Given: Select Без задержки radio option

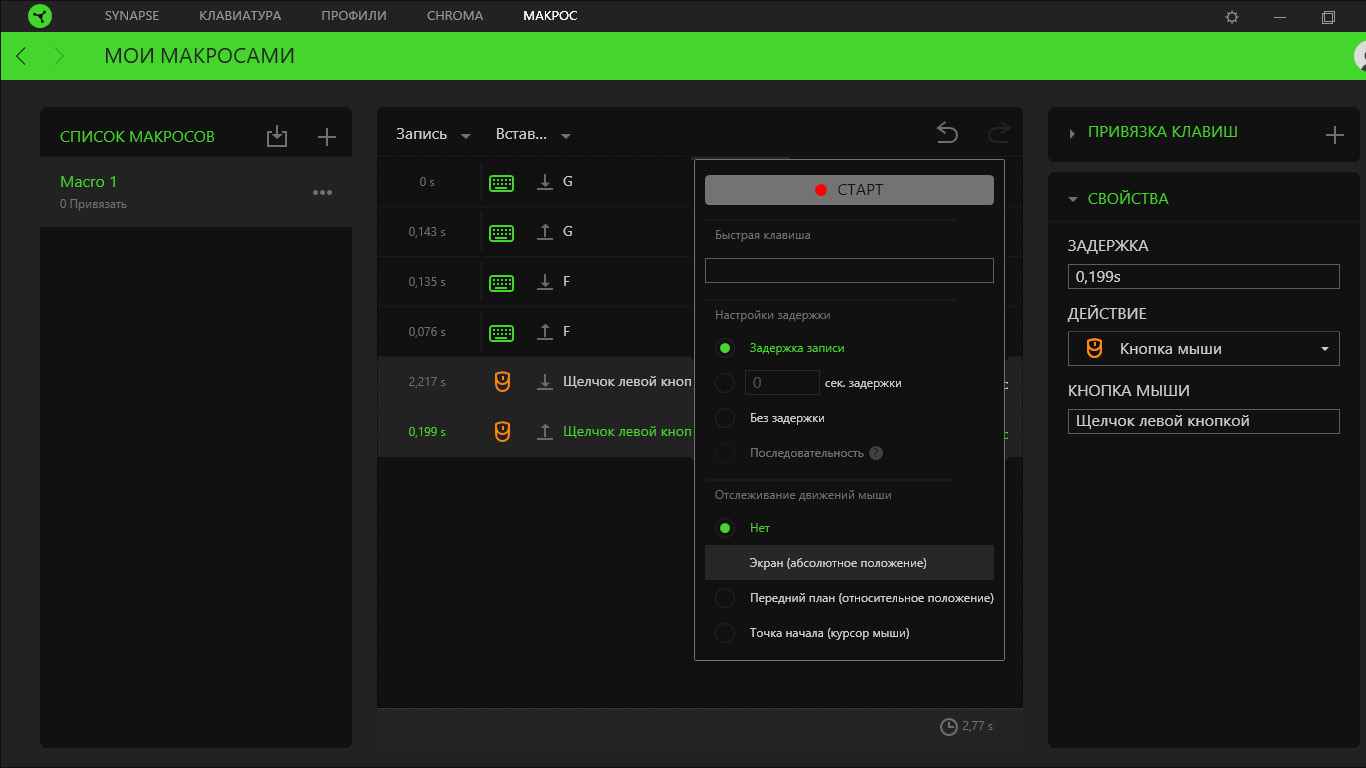Looking at the screenshot, I should (x=726, y=418).
